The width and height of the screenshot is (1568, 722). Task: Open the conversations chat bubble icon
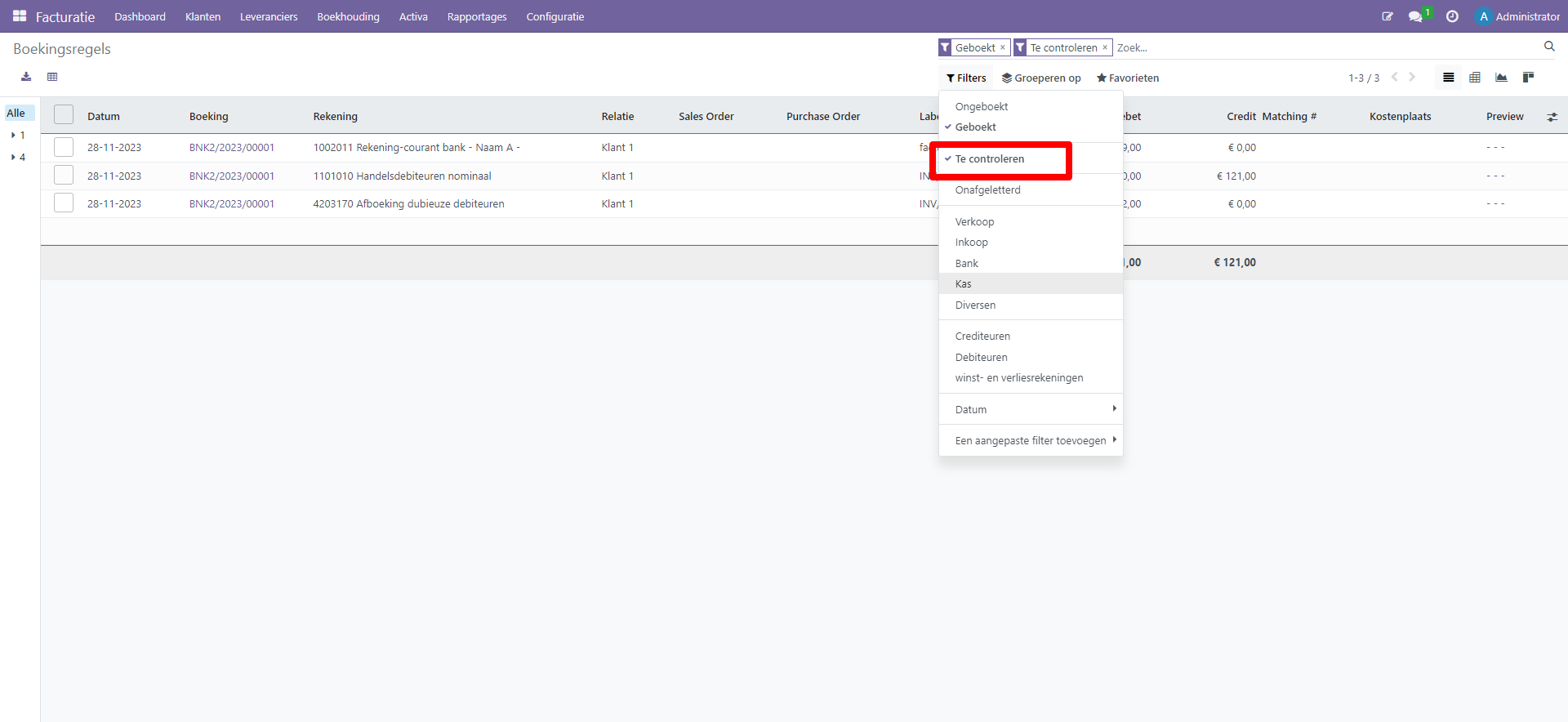[x=1415, y=16]
